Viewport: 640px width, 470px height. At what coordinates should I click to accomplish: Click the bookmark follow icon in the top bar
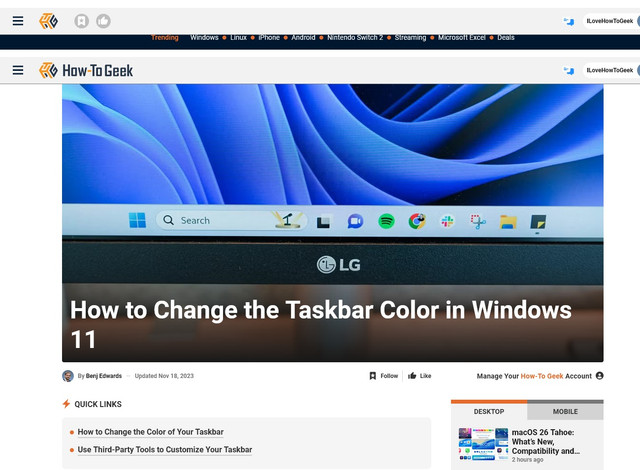pos(82,21)
